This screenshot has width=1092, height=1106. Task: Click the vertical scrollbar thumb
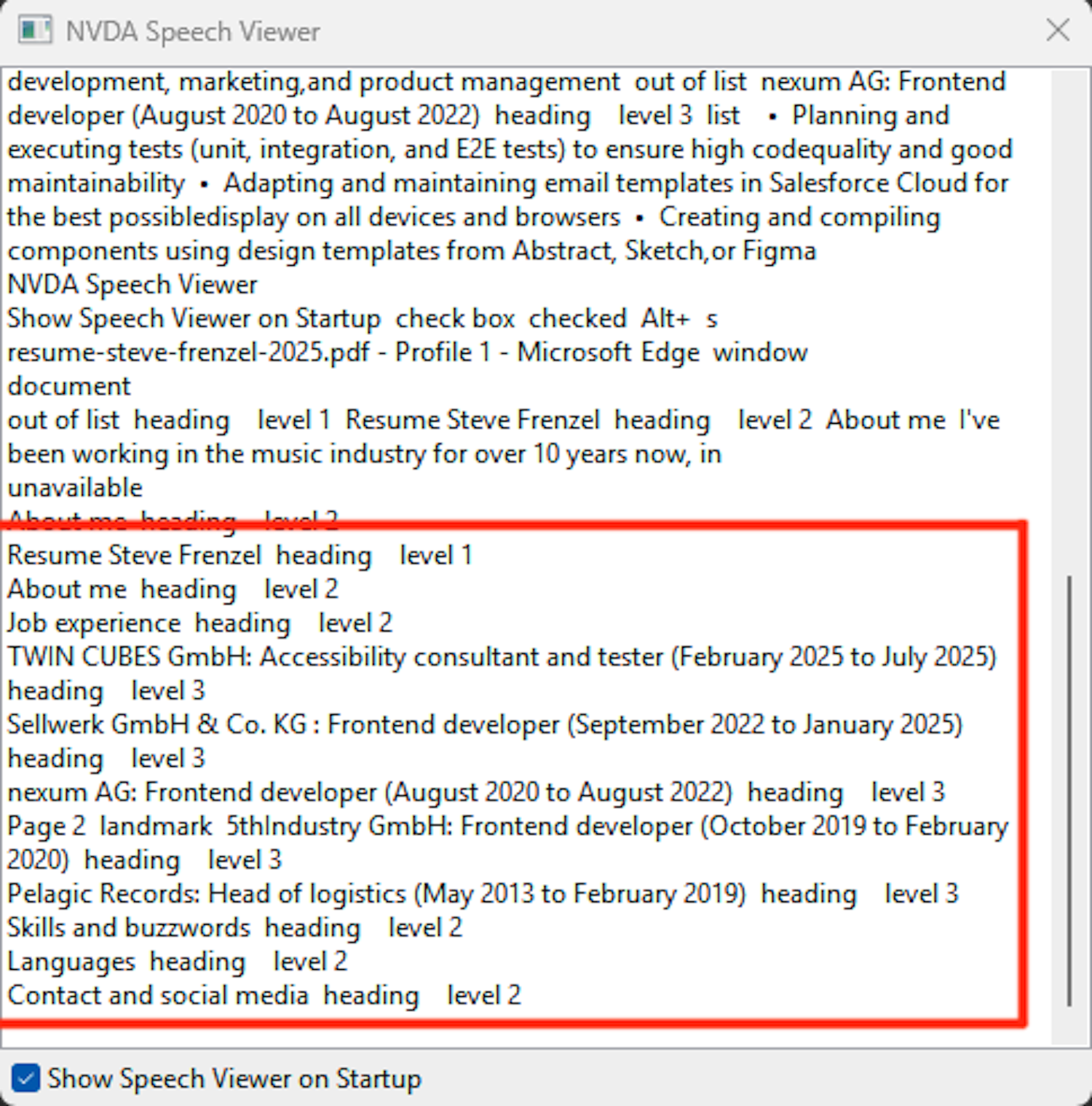coord(1069,790)
